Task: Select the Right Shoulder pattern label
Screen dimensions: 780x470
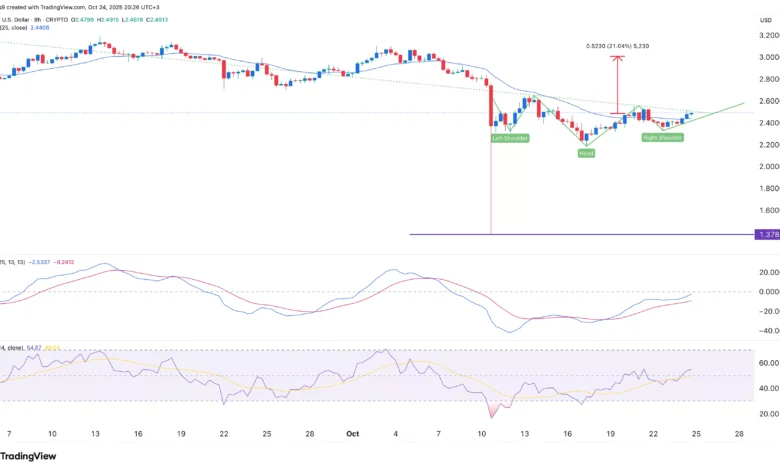Action: [662, 137]
